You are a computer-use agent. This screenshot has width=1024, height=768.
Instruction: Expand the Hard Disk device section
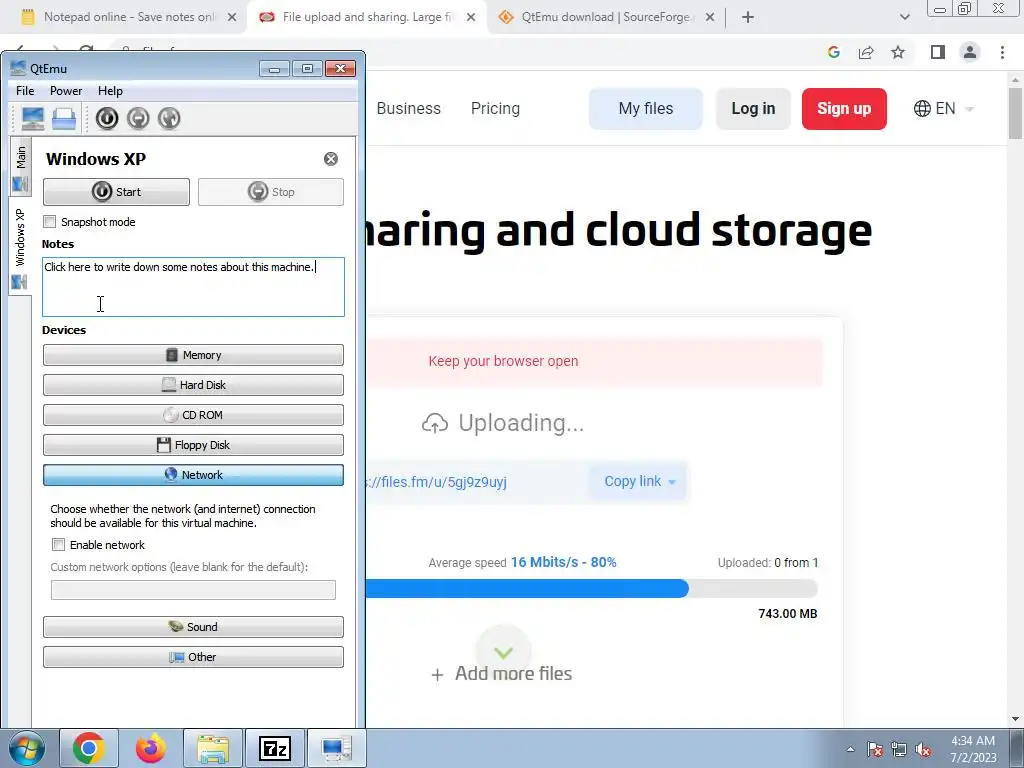pyautogui.click(x=193, y=385)
